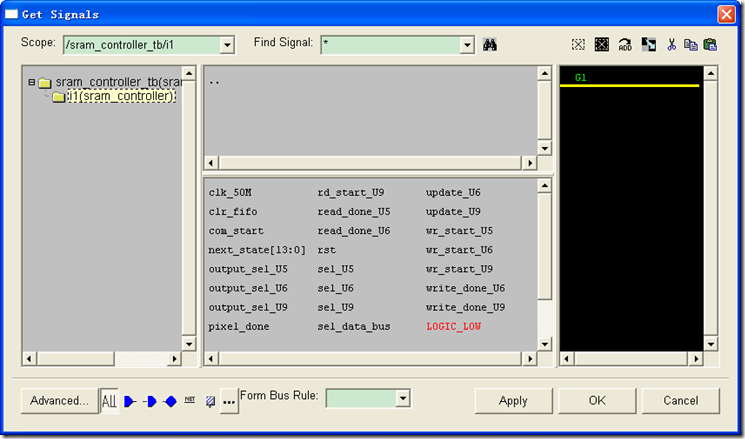This screenshot has height=439, width=745.
Task: Toggle the ALL signal filter
Action: coord(109,401)
